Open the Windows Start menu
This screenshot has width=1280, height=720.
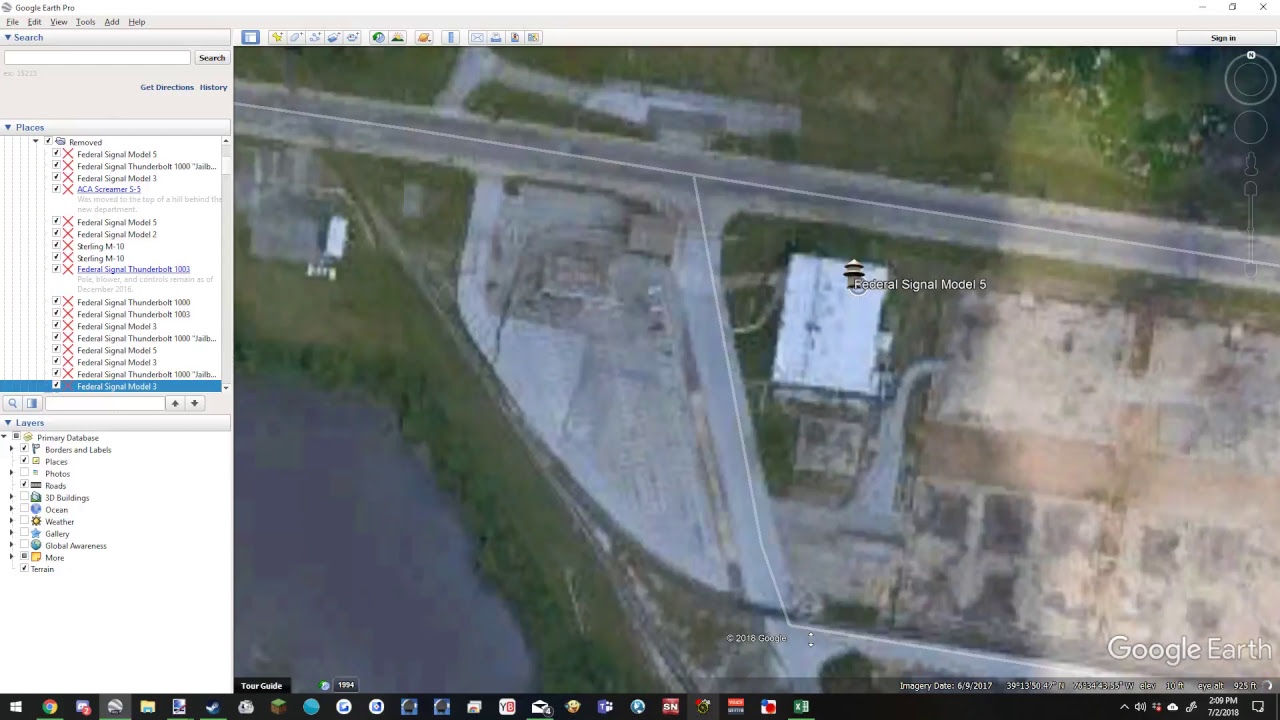pyautogui.click(x=16, y=707)
